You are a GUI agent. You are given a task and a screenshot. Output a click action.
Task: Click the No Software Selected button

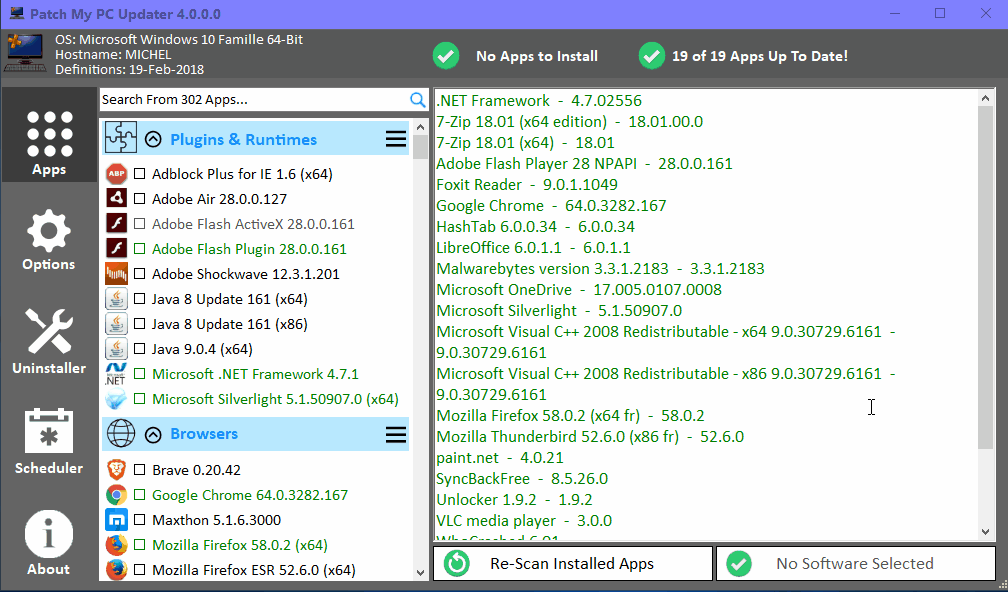[x=856, y=564]
